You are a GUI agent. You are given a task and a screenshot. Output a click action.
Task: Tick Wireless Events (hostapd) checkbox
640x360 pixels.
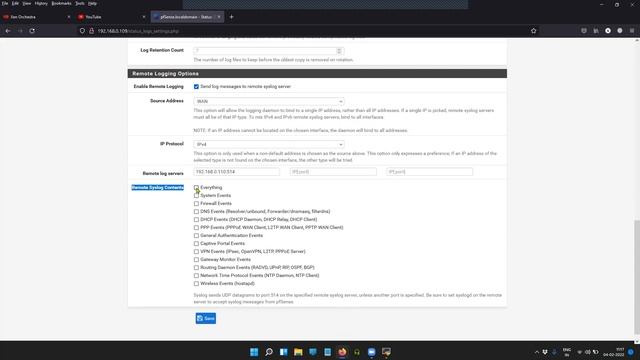pyautogui.click(x=196, y=283)
